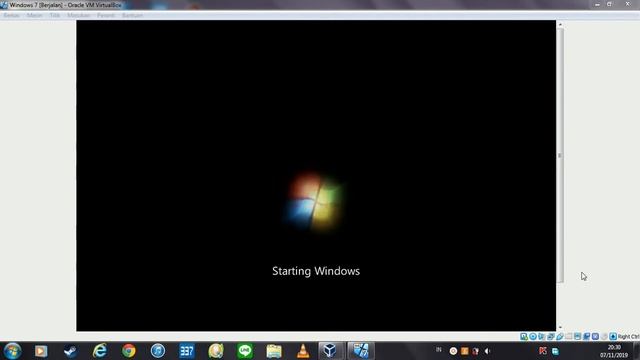Open iTunes from the taskbar

158,351
